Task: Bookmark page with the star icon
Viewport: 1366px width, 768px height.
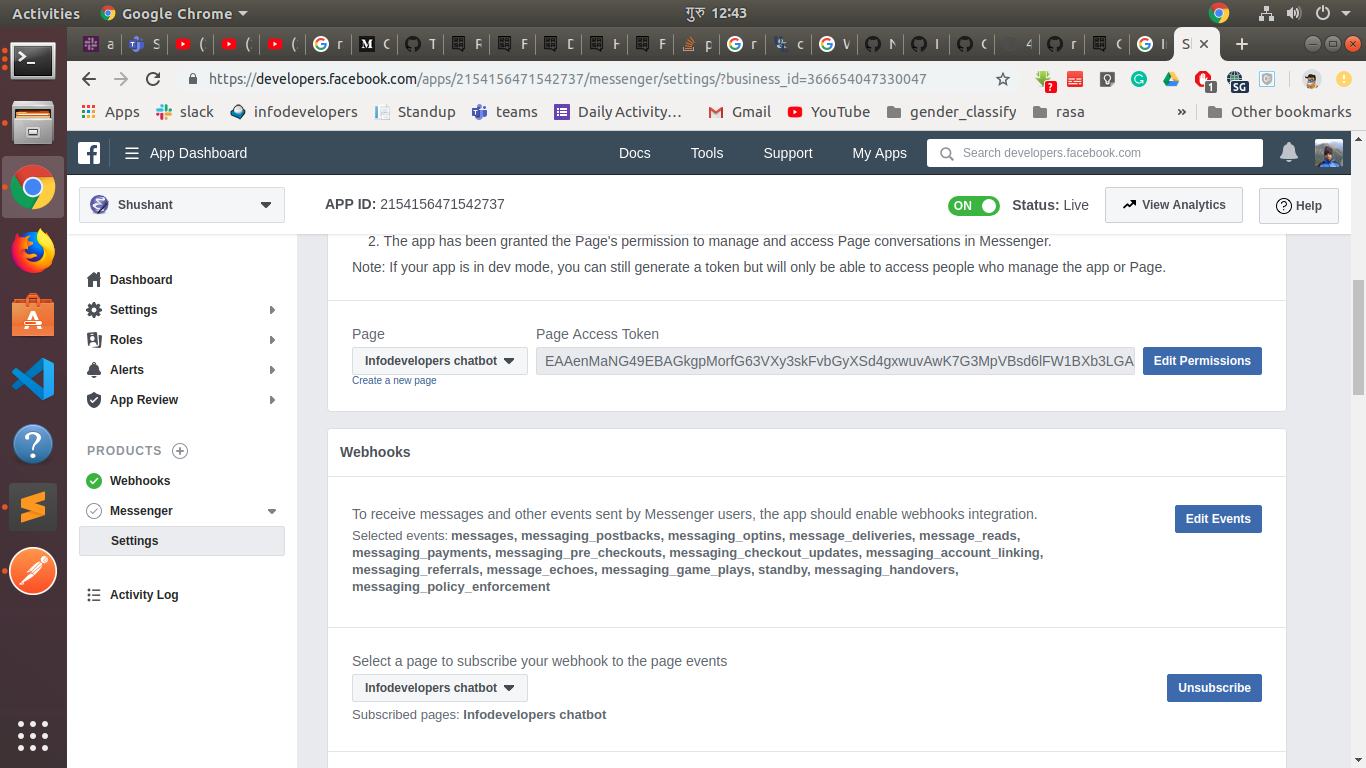Action: (1003, 79)
